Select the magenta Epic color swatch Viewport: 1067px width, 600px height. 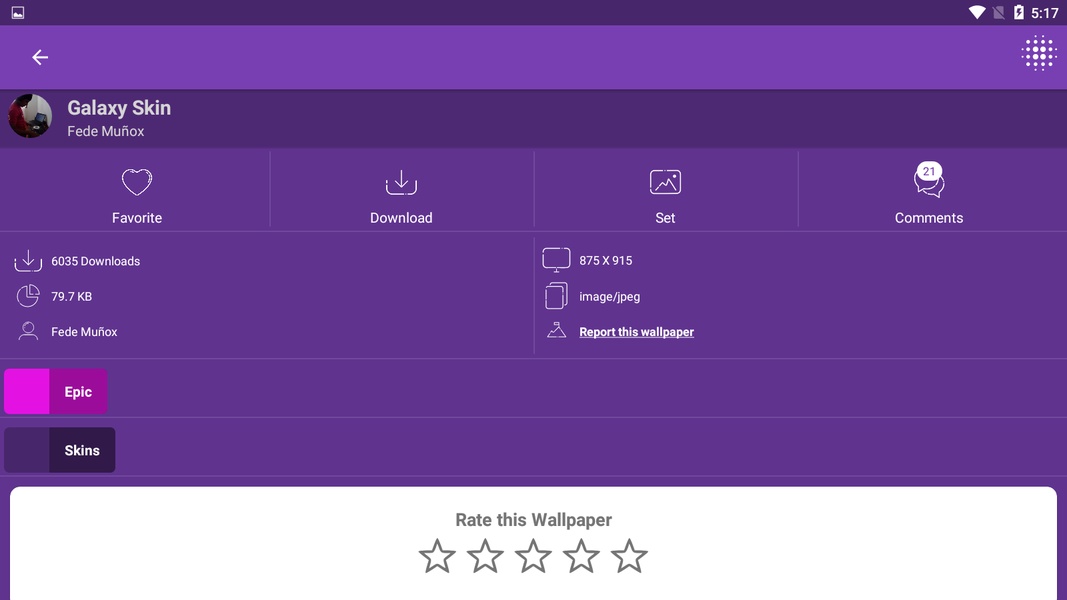point(27,392)
